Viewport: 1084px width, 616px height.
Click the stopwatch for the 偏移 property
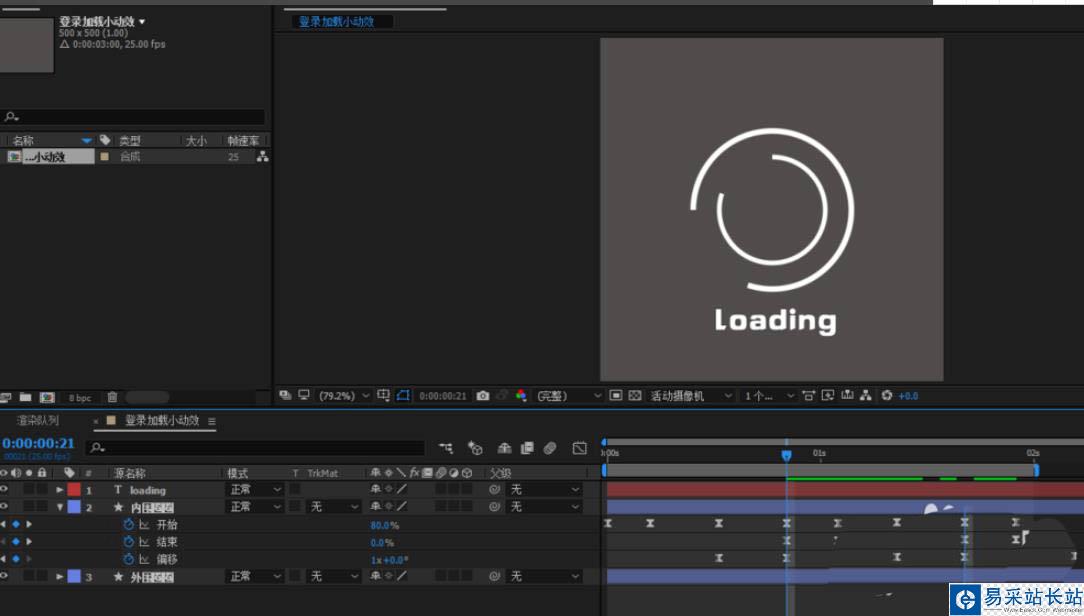tap(129, 559)
